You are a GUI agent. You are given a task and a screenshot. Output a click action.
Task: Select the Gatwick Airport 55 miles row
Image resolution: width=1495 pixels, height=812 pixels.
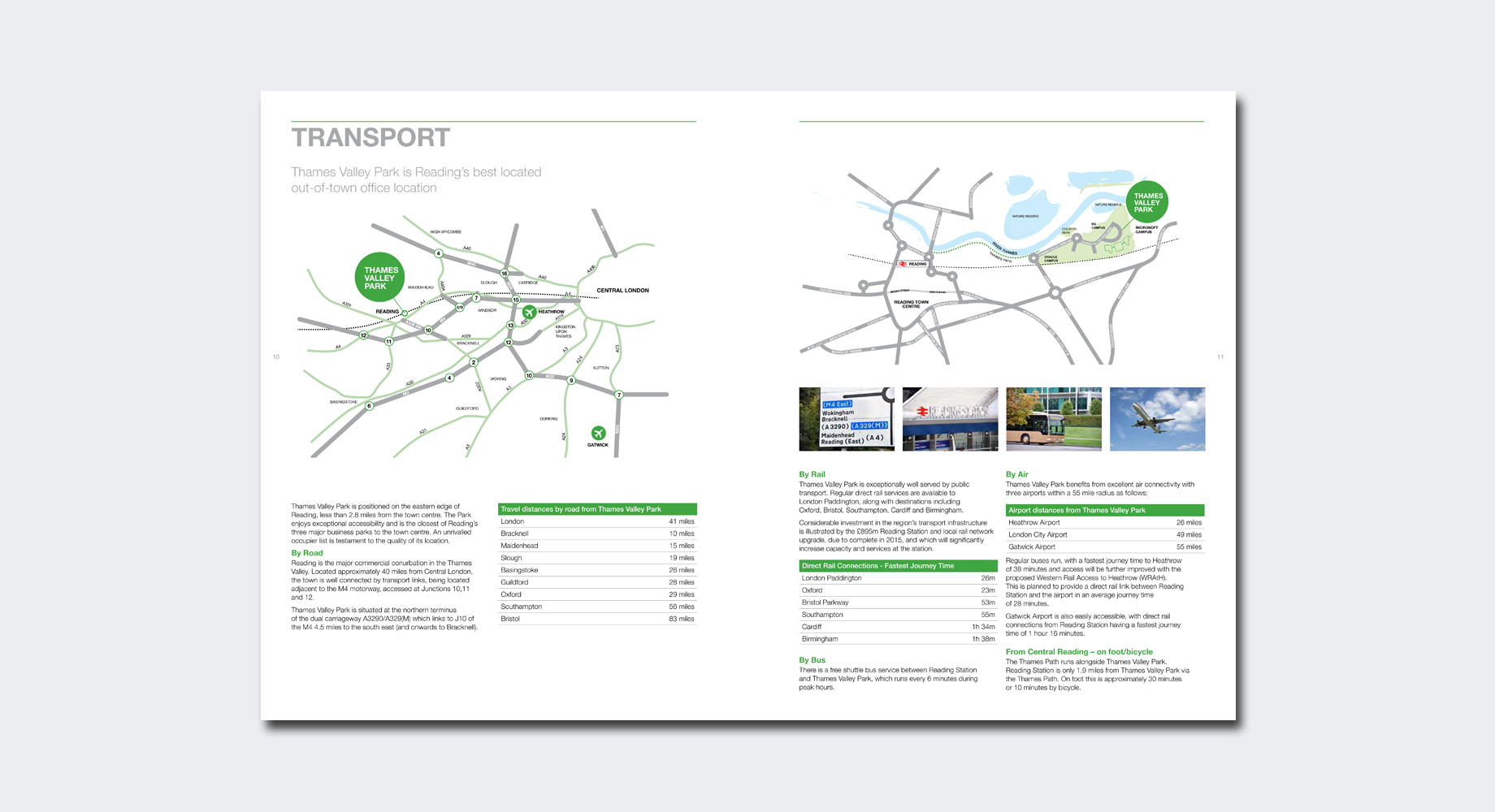(x=1105, y=546)
